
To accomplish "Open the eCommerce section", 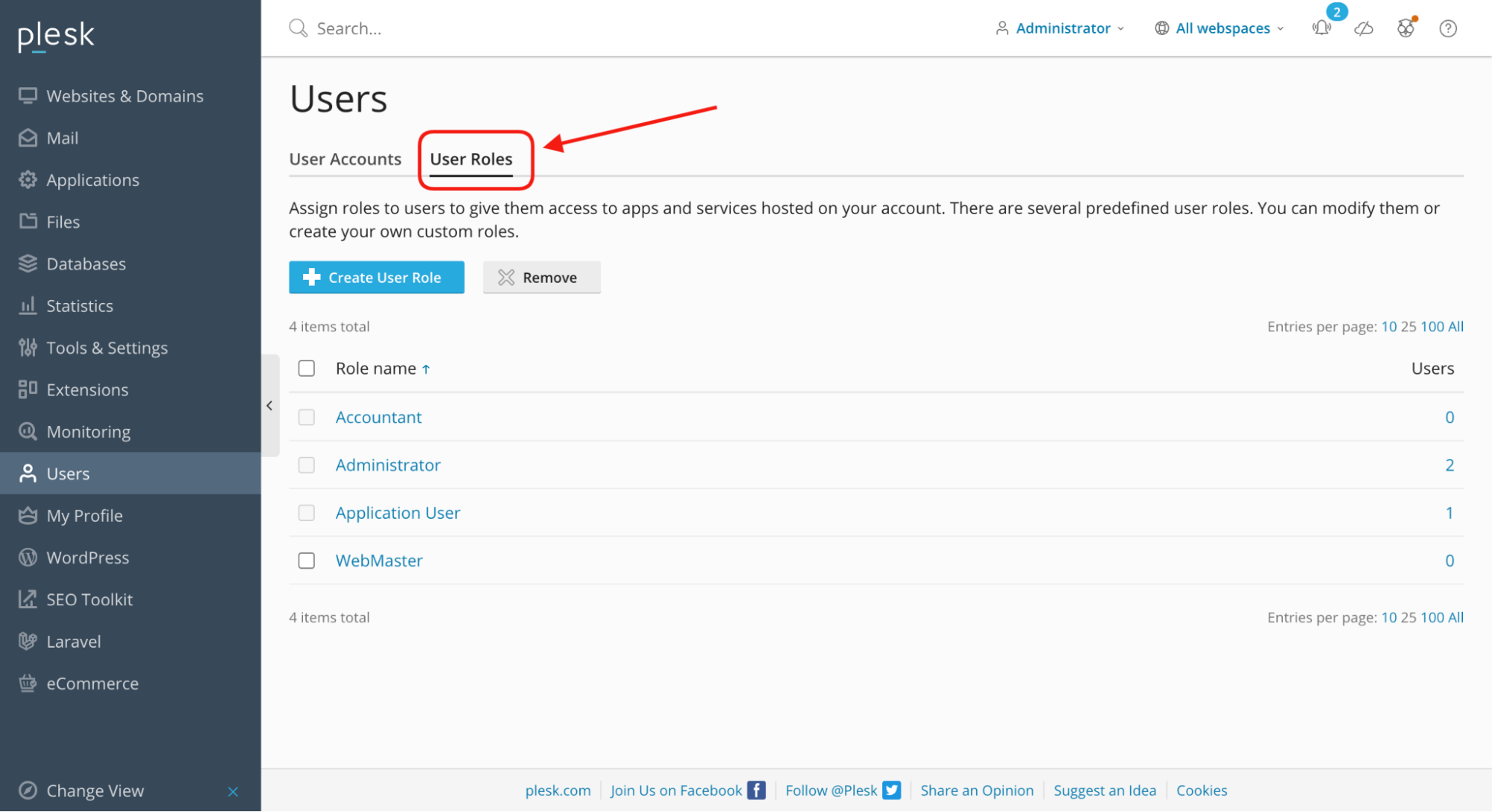I will tap(93, 683).
